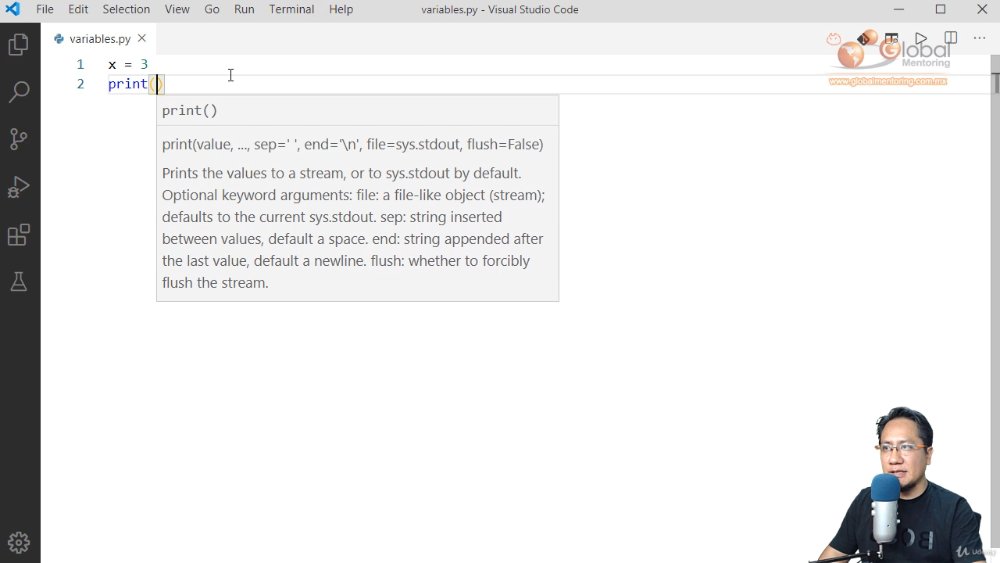Image resolution: width=1000 pixels, height=563 pixels.
Task: Open the Run menu
Action: [x=244, y=9]
